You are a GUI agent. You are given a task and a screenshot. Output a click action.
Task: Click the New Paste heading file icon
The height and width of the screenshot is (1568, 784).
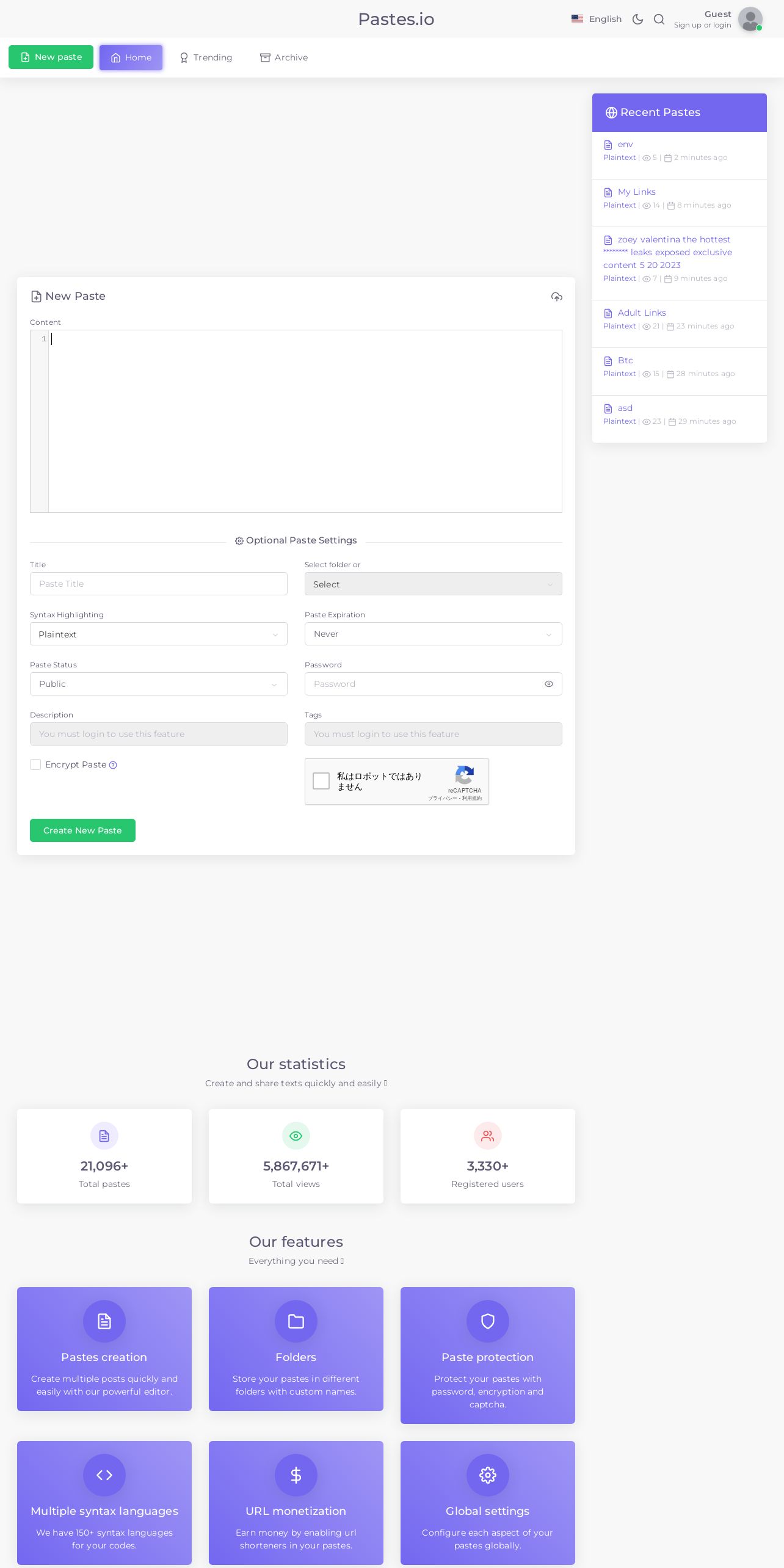point(36,297)
